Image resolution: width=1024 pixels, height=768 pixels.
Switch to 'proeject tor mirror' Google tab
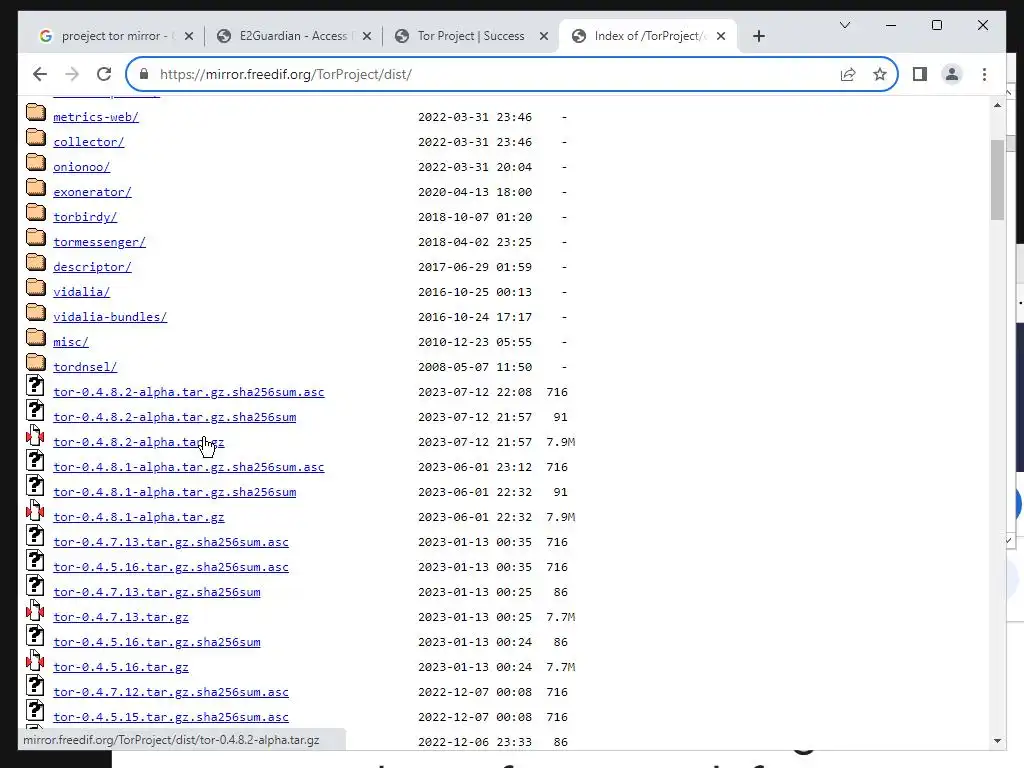(114, 36)
